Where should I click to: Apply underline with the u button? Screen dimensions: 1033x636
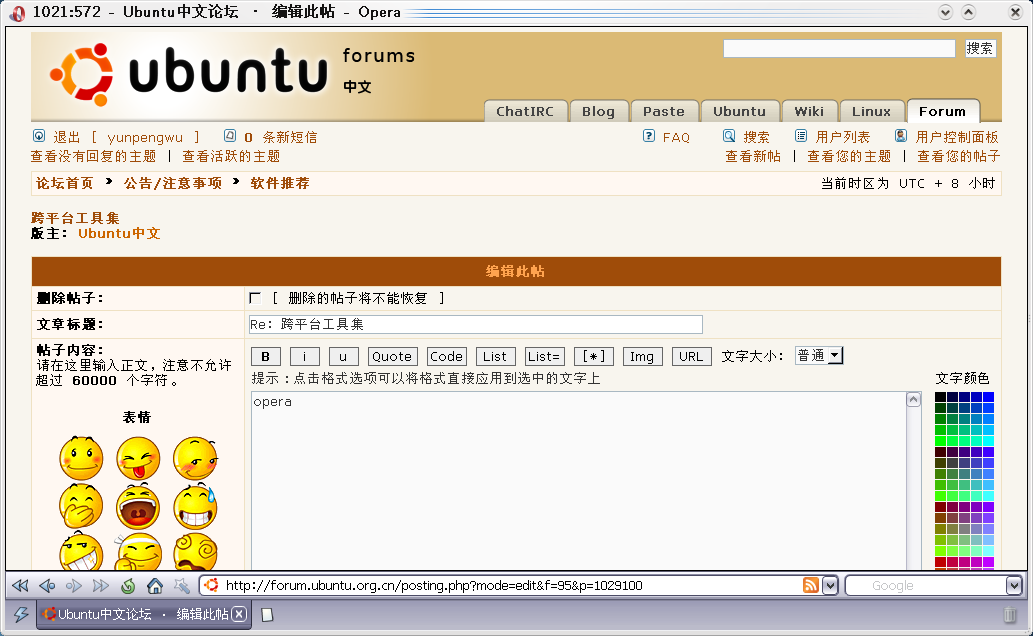pos(343,357)
